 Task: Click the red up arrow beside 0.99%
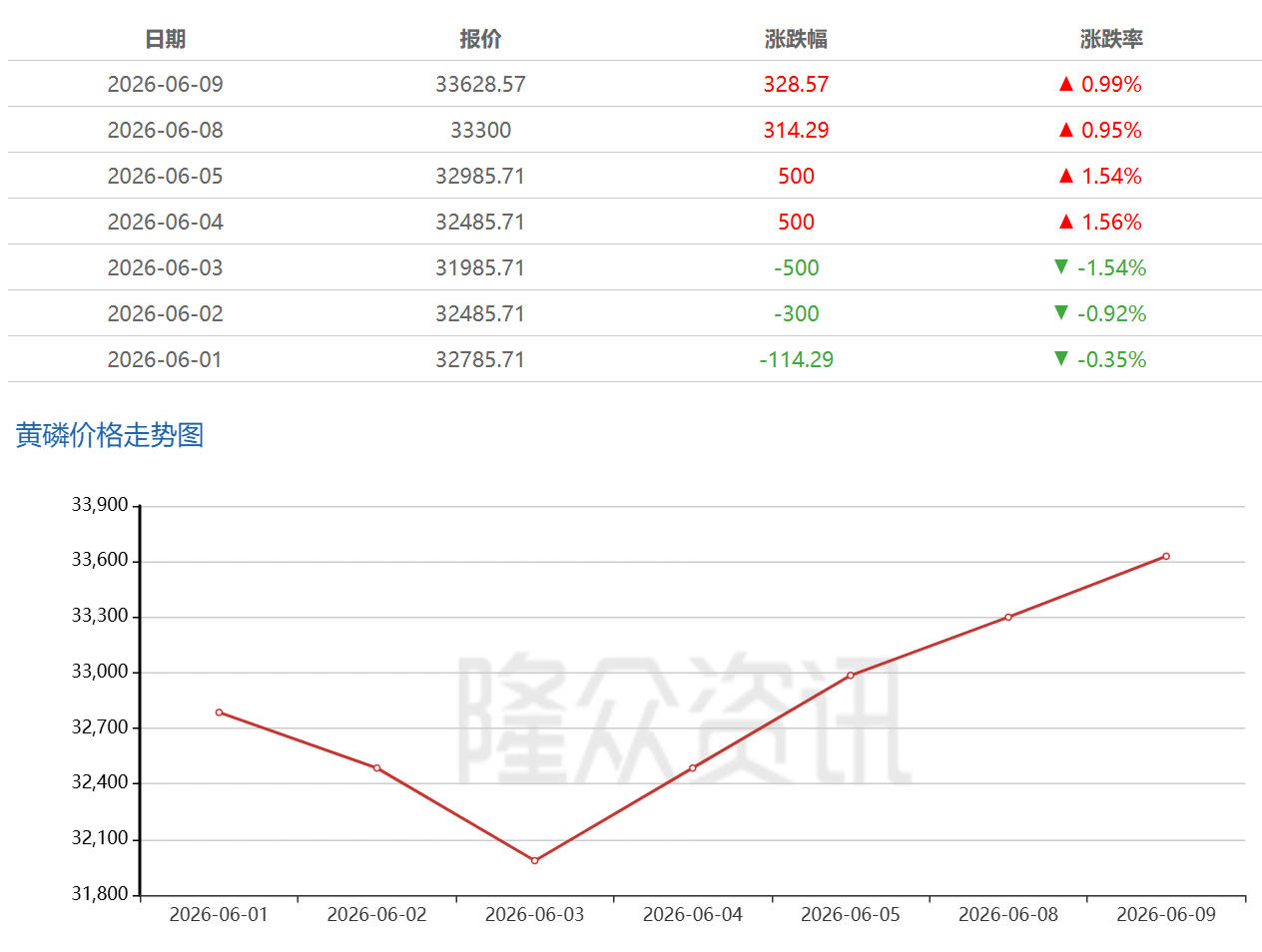1066,84
